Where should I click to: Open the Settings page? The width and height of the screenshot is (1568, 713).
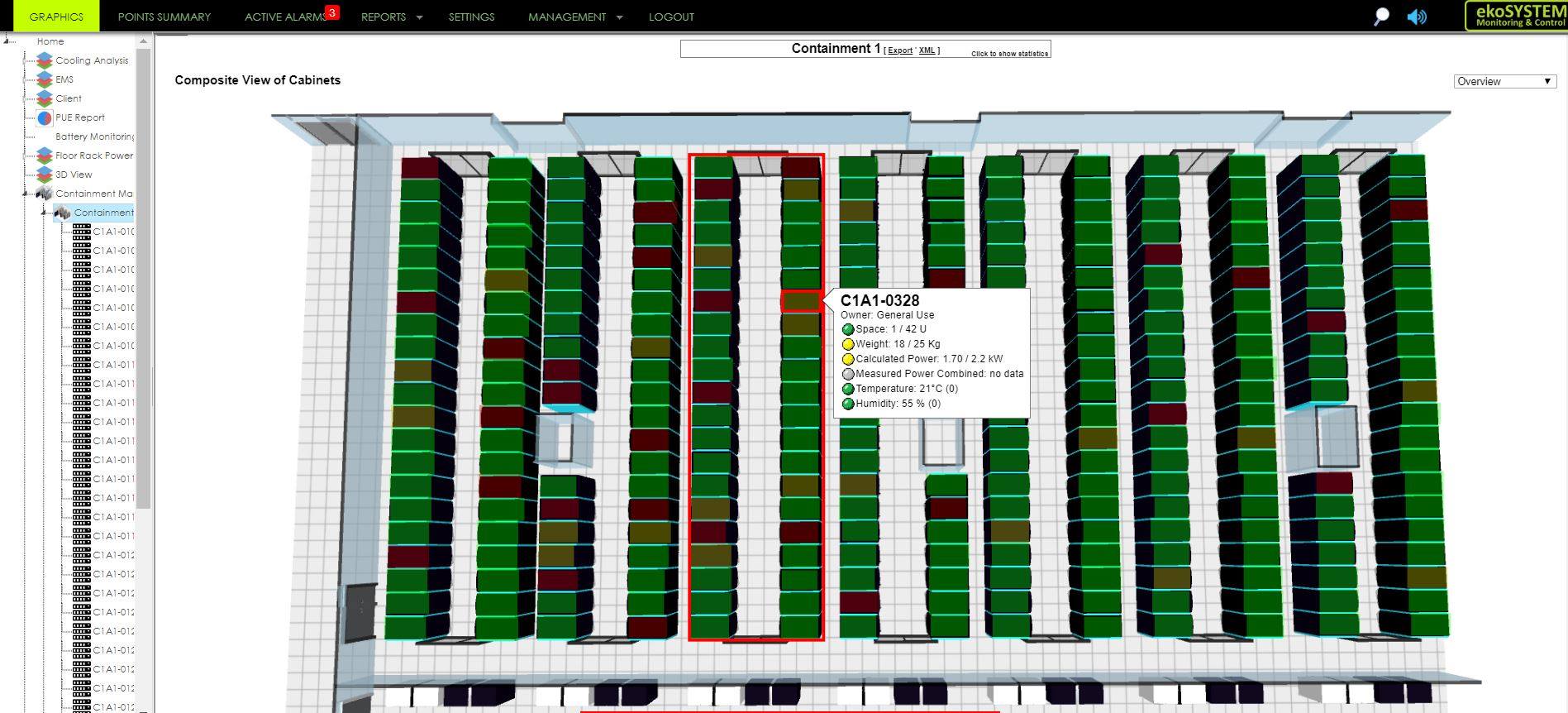pos(471,17)
